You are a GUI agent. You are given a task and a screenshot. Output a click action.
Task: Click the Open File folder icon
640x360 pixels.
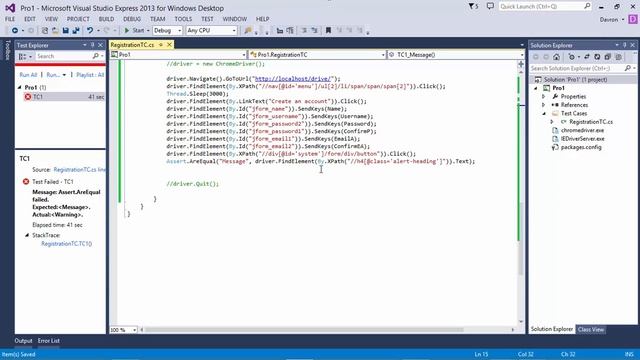tap(55, 31)
